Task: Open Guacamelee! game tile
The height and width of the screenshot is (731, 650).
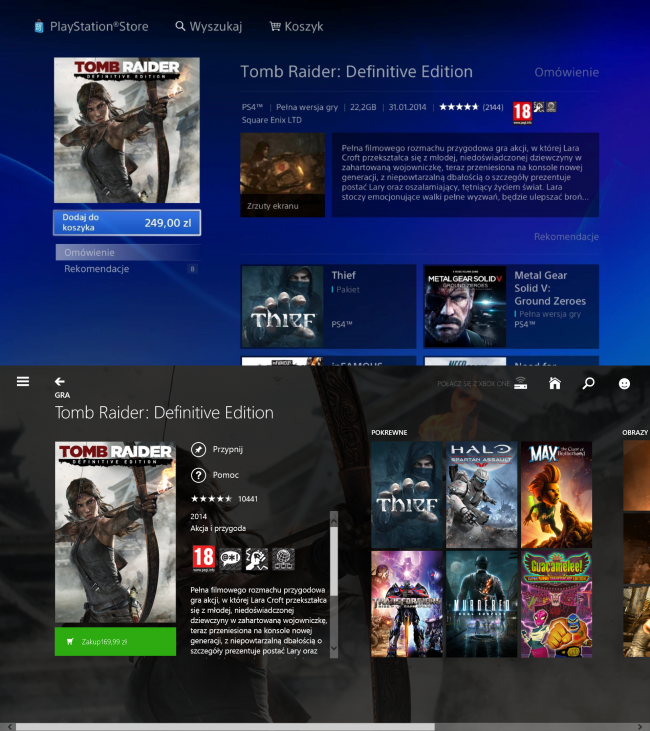Action: pos(556,604)
